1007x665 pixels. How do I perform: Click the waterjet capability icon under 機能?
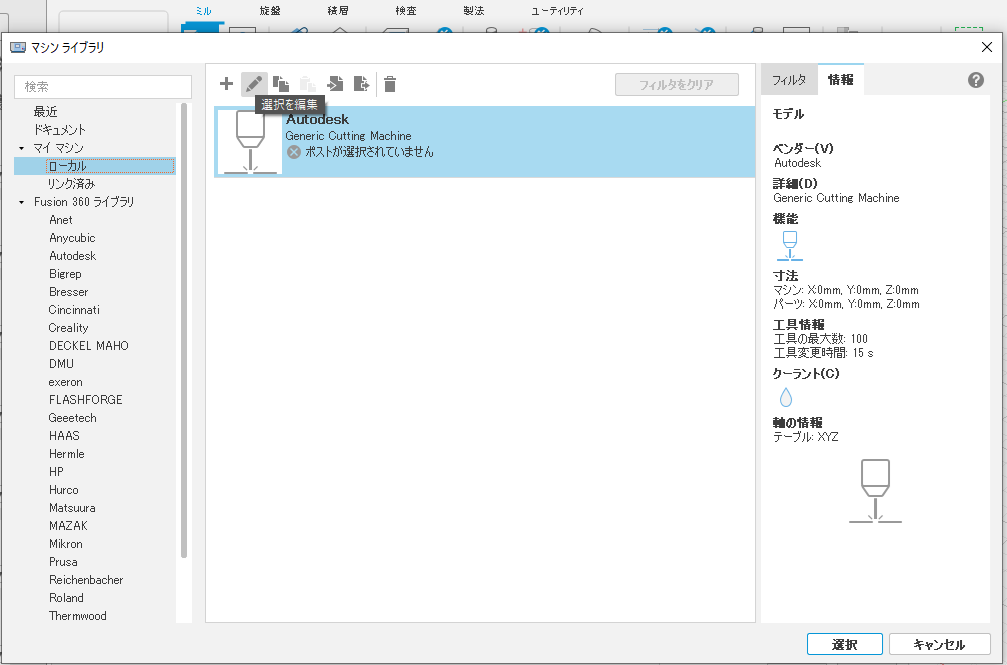pos(790,245)
